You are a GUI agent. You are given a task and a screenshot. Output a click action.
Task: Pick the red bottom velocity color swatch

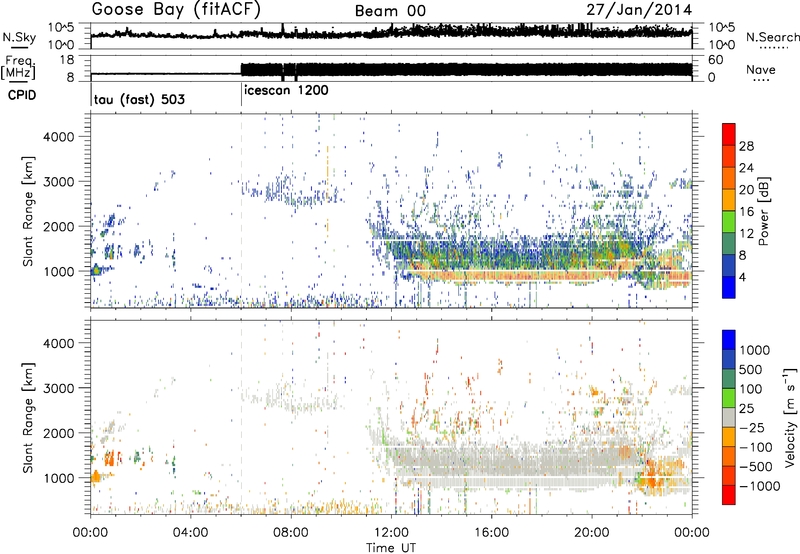click(729, 495)
